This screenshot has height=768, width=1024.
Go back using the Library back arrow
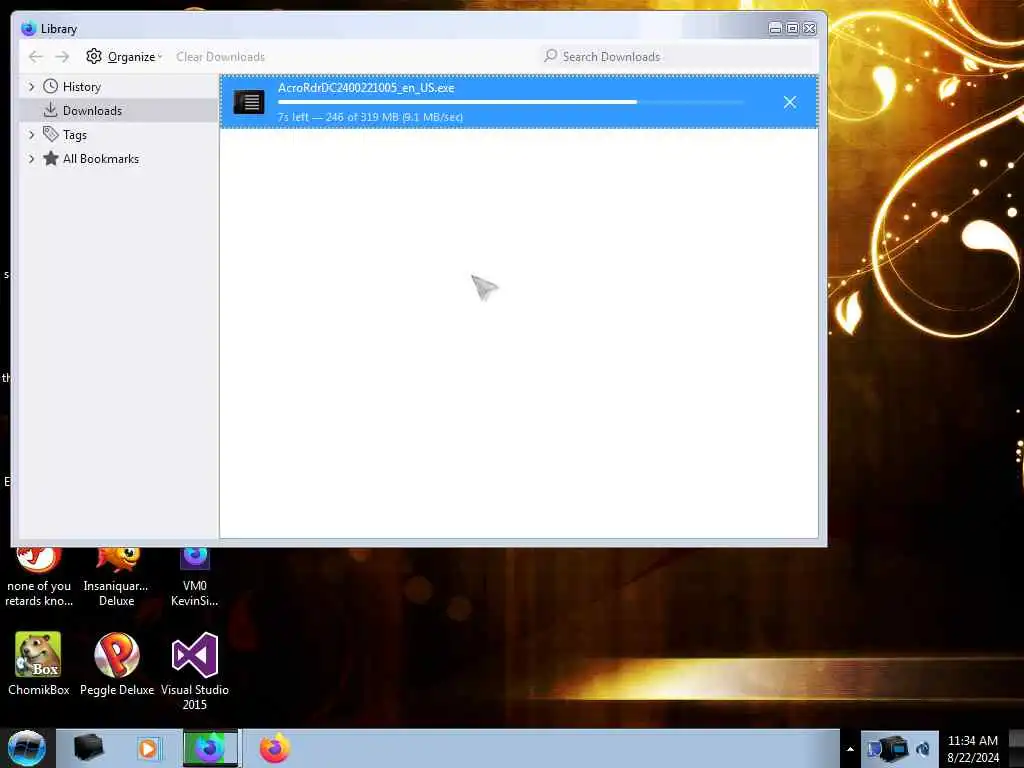coord(36,57)
